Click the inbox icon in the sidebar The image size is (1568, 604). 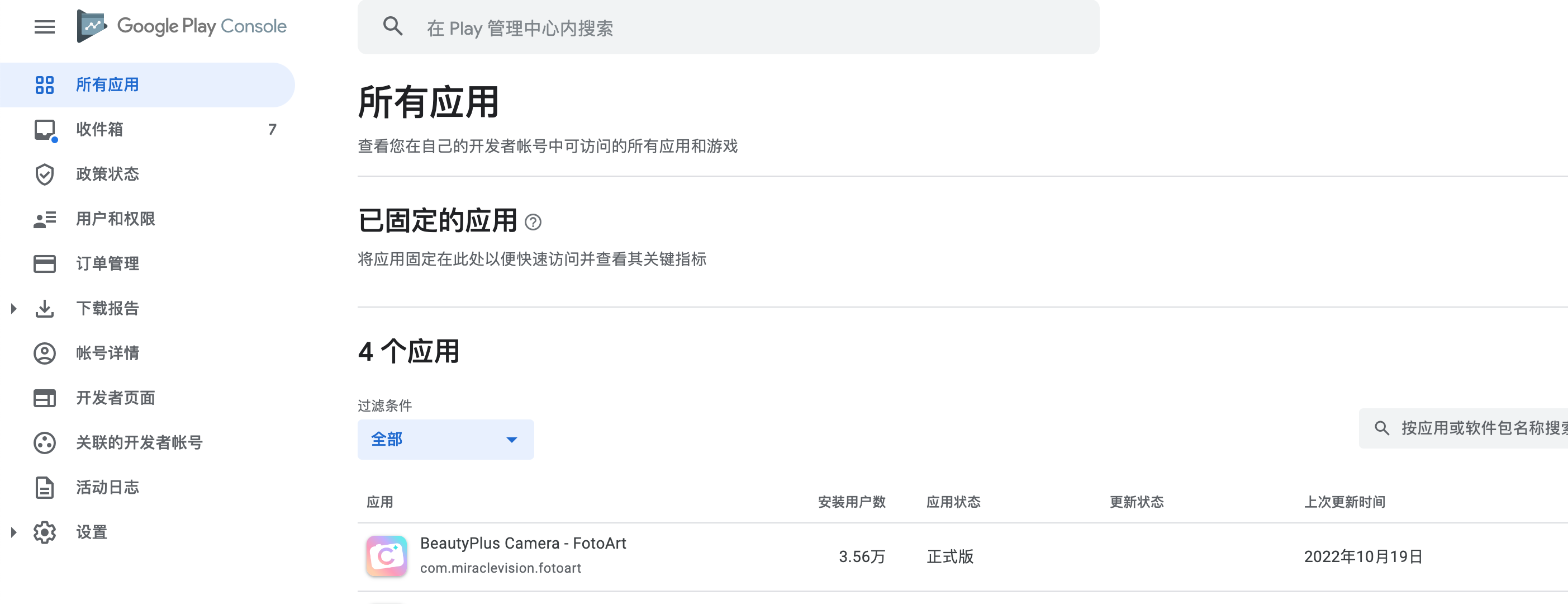[45, 129]
